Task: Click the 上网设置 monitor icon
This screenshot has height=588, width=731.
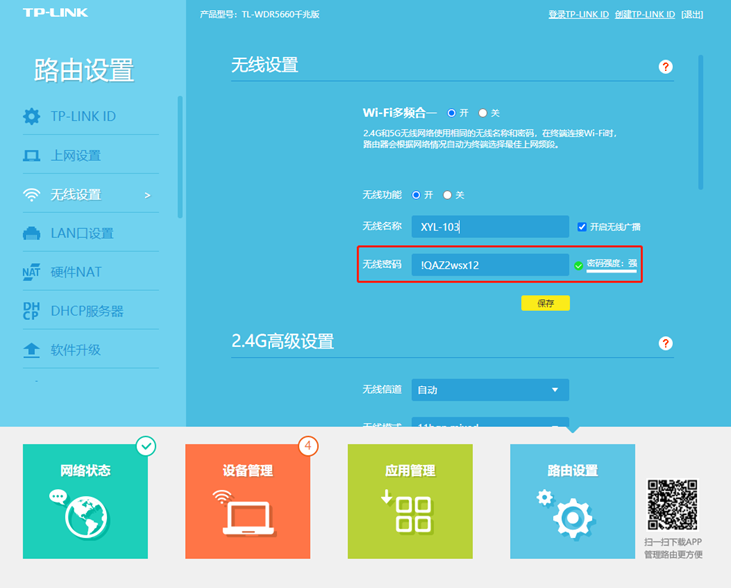Action: 31,156
